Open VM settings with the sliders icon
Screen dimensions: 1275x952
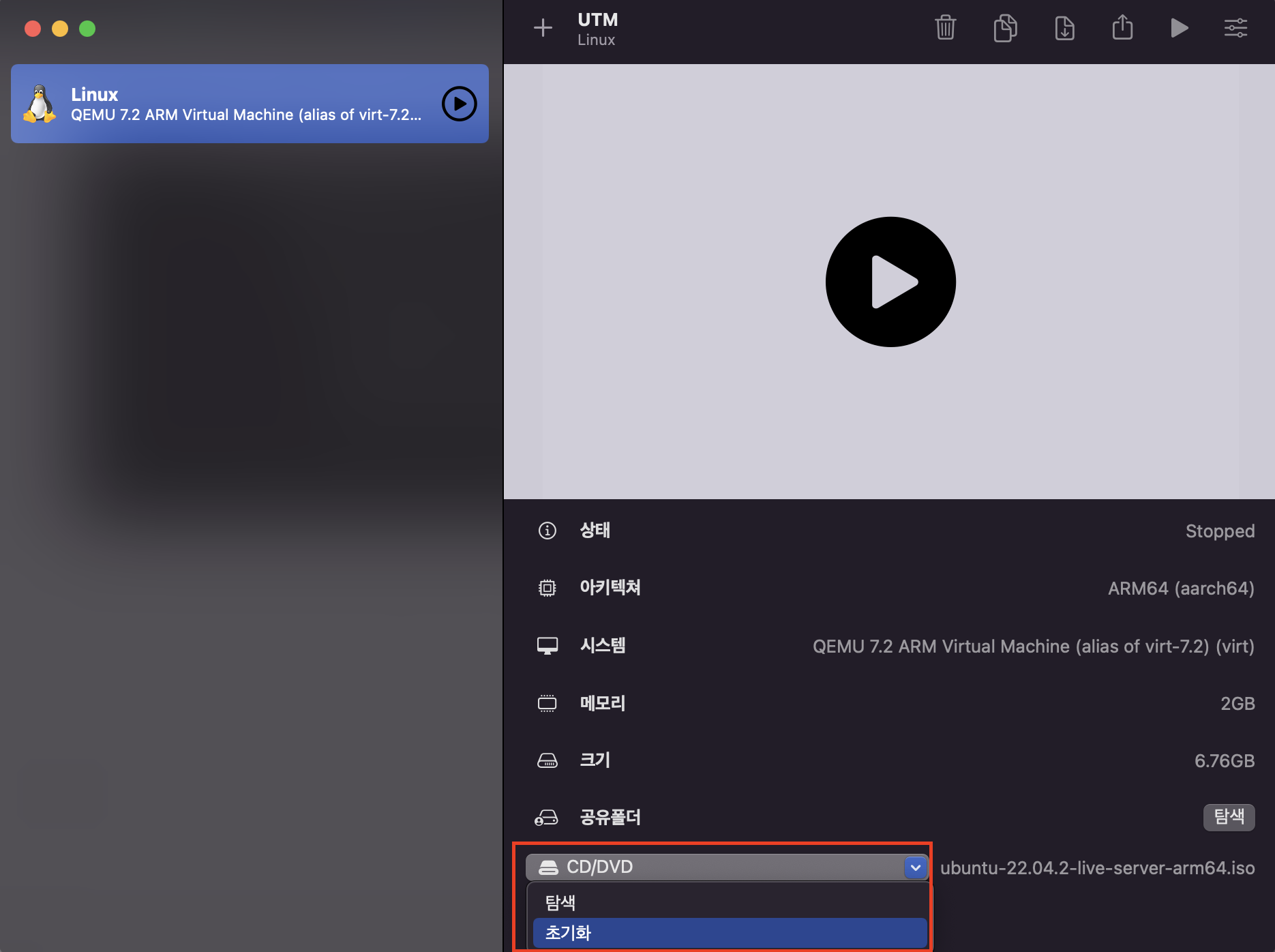(x=1235, y=28)
